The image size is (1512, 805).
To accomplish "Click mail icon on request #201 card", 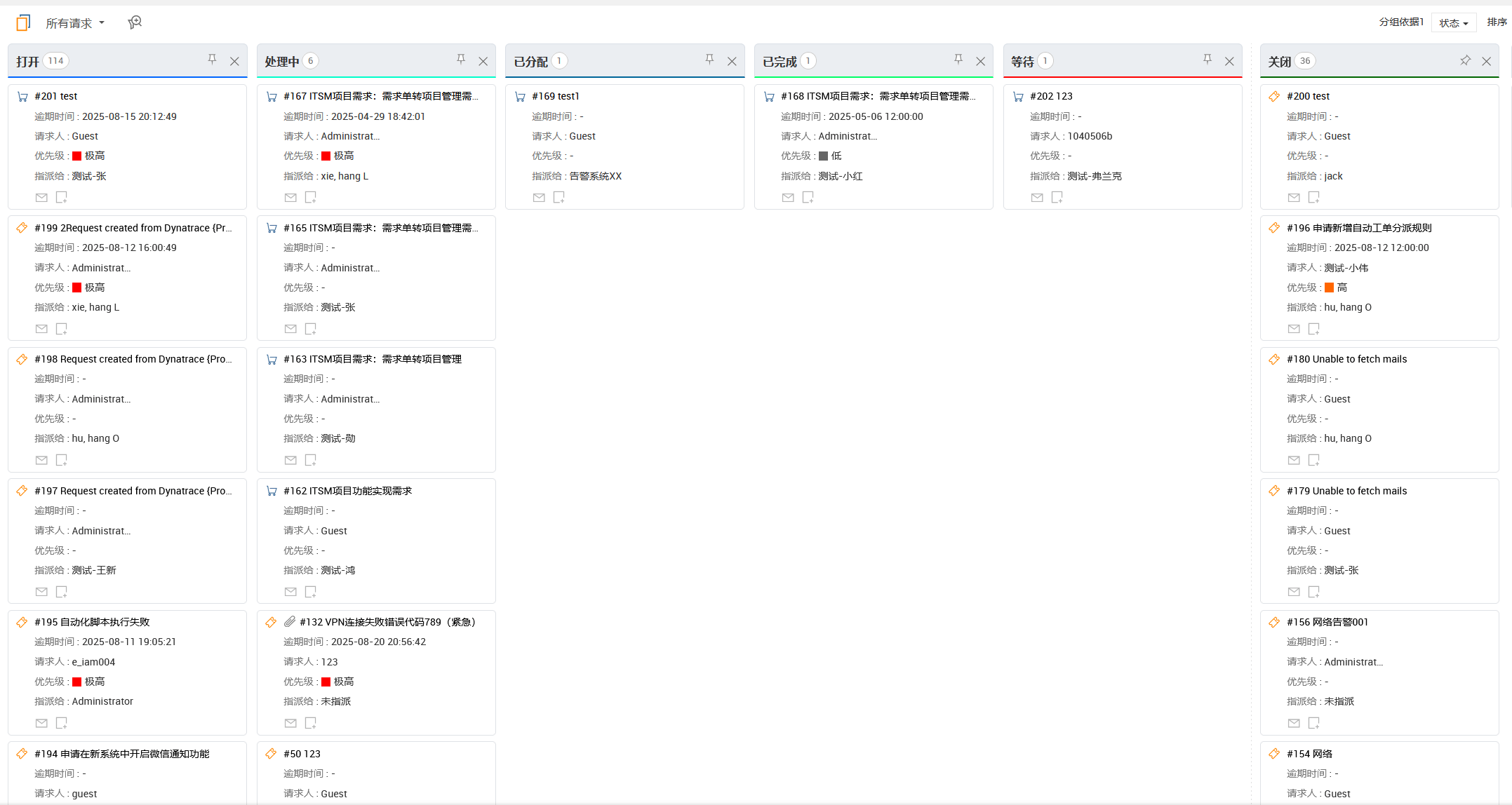I will [41, 198].
